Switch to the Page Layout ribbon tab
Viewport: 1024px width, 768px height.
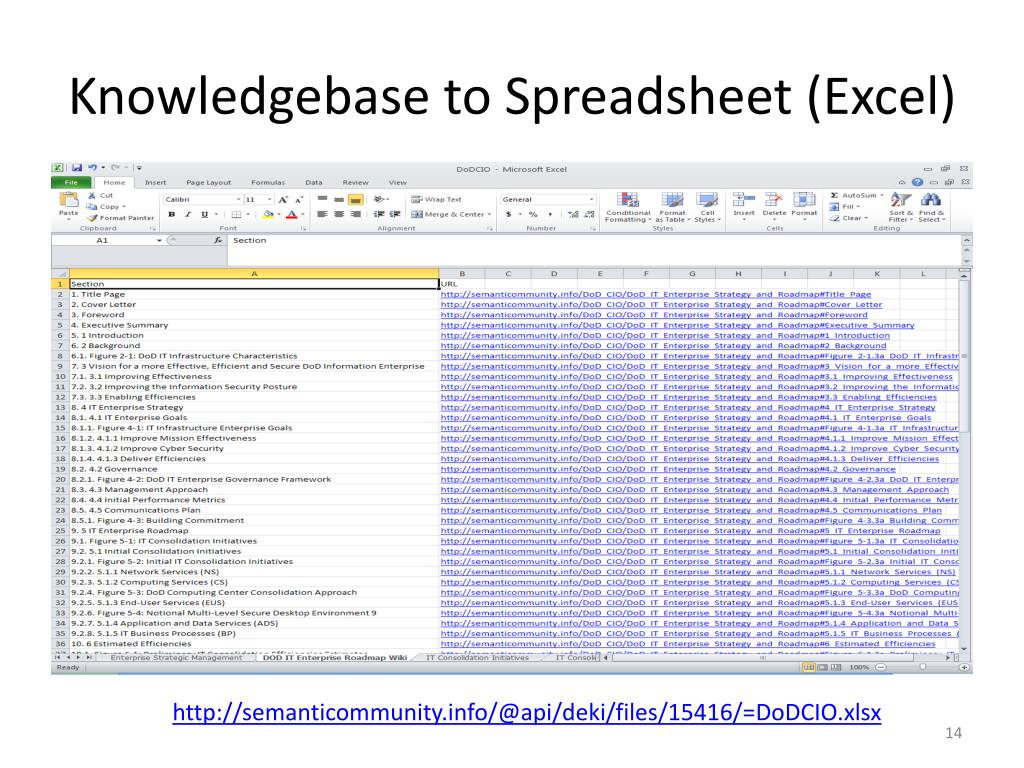point(208,183)
